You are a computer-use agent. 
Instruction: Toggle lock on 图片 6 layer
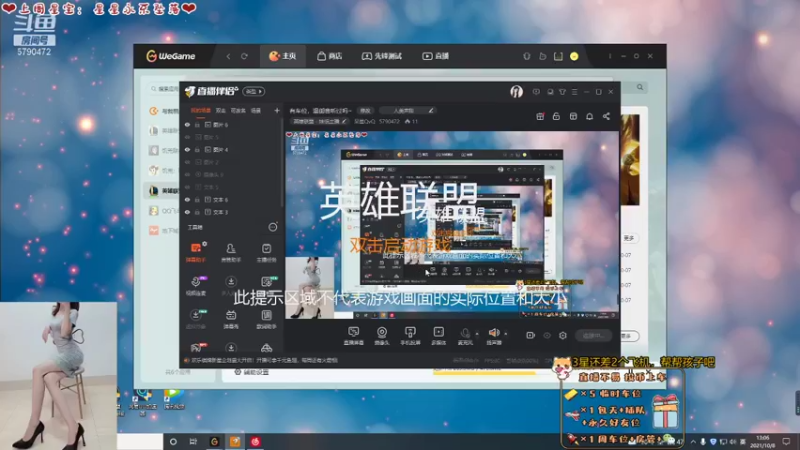tap(197, 124)
